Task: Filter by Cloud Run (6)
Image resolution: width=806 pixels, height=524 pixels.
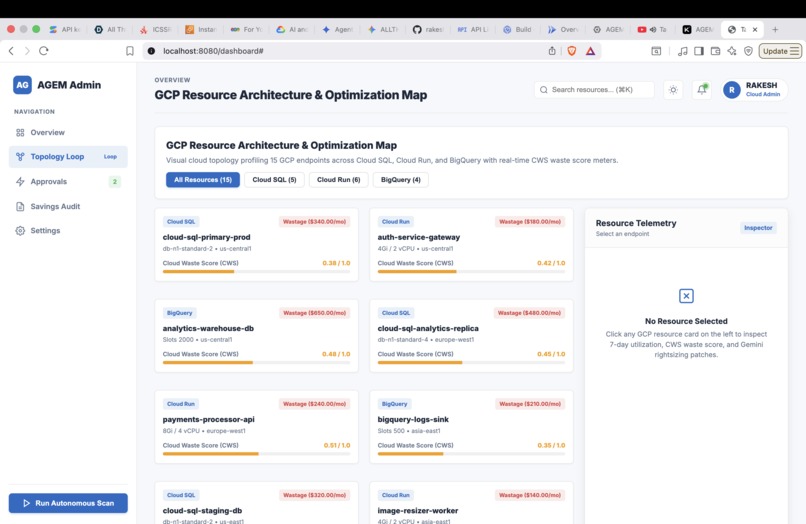Action: 338,179
